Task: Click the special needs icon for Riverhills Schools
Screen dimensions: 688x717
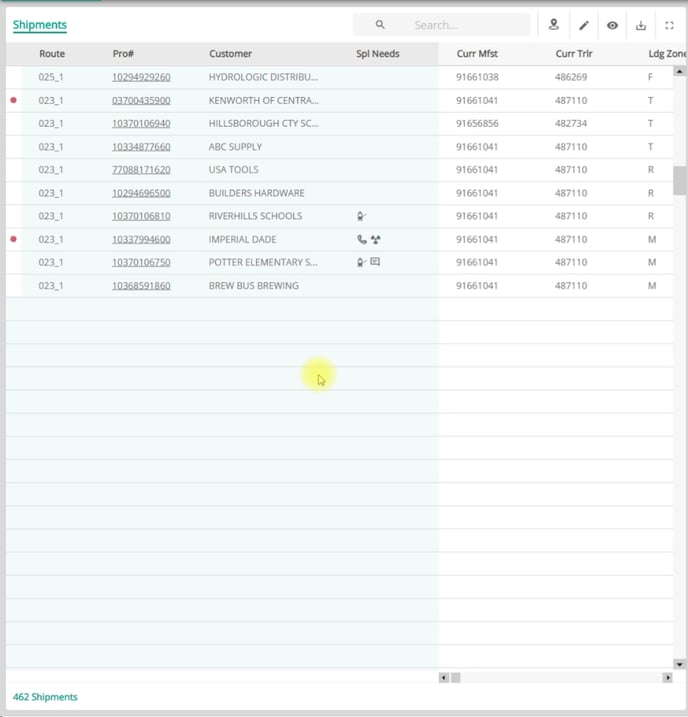Action: pyautogui.click(x=362, y=216)
